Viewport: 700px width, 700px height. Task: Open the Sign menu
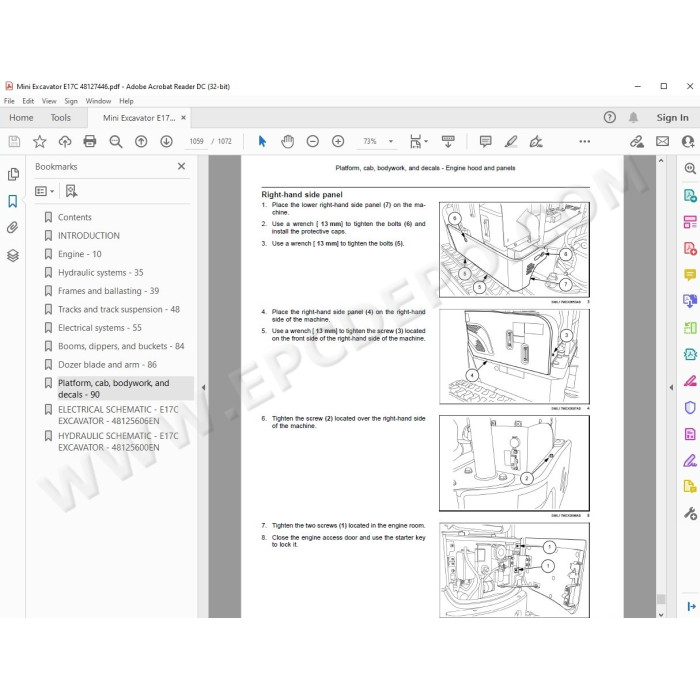[71, 101]
